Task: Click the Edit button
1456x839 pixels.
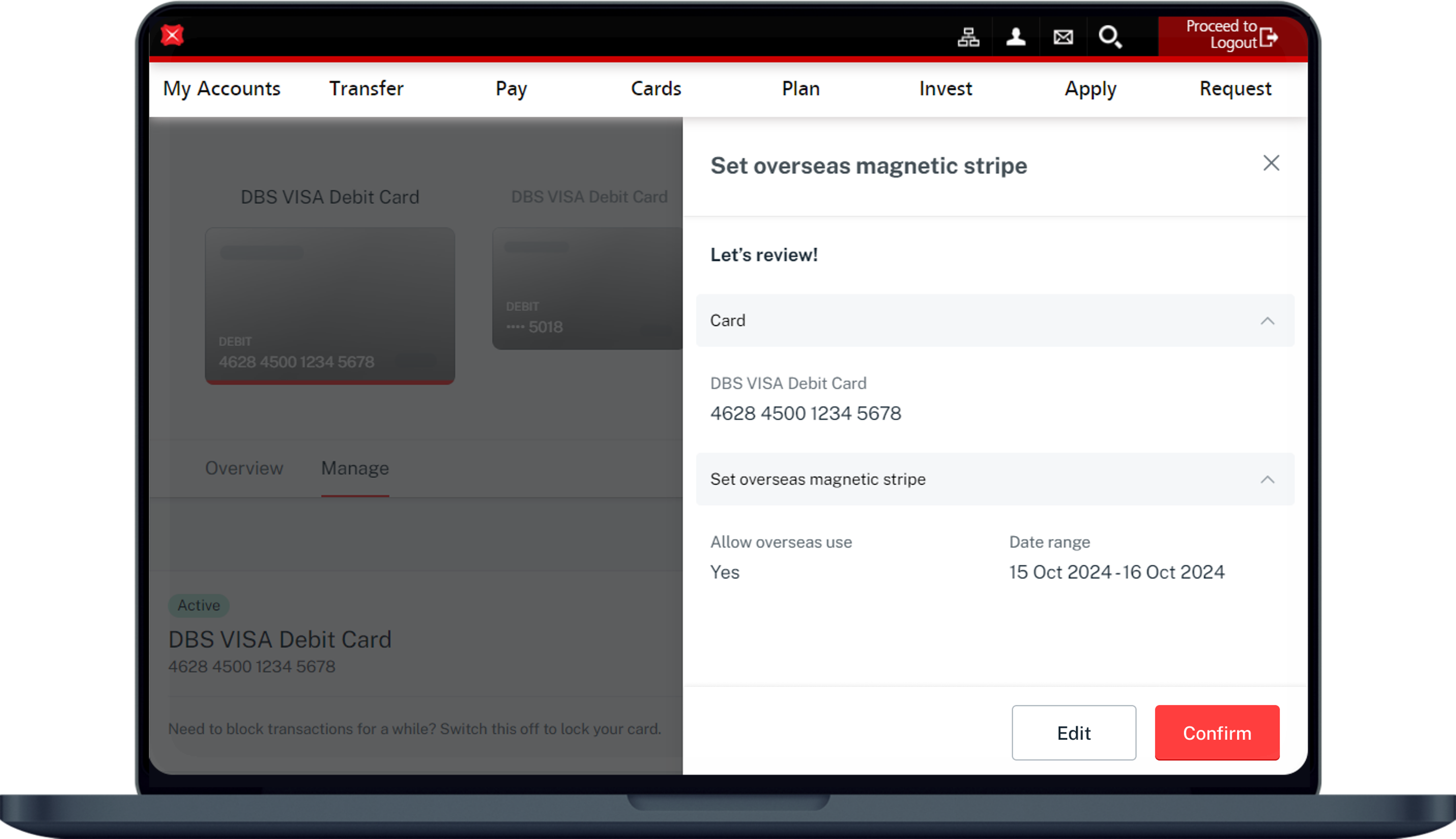Action: [x=1074, y=733]
